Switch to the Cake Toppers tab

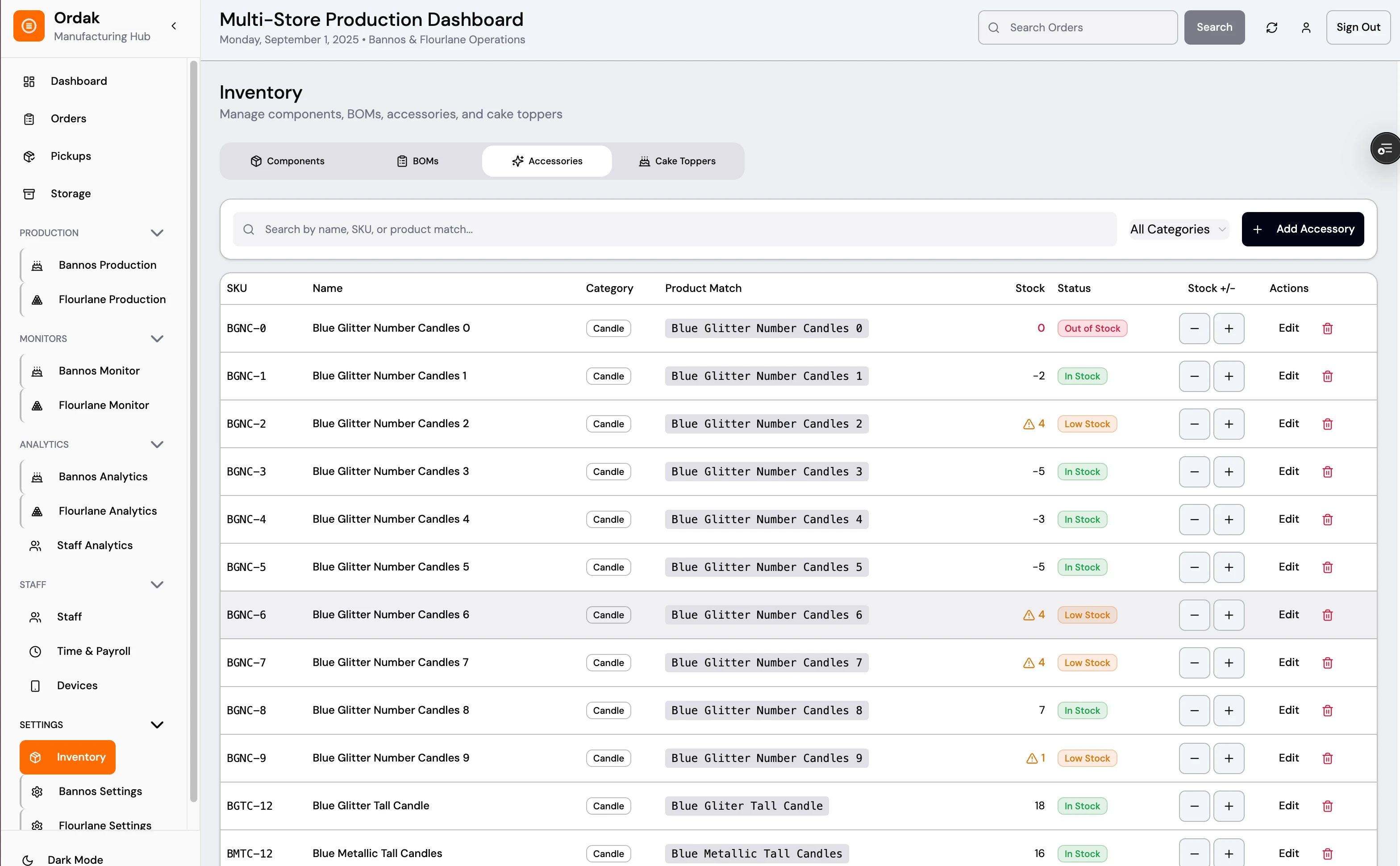click(x=677, y=161)
